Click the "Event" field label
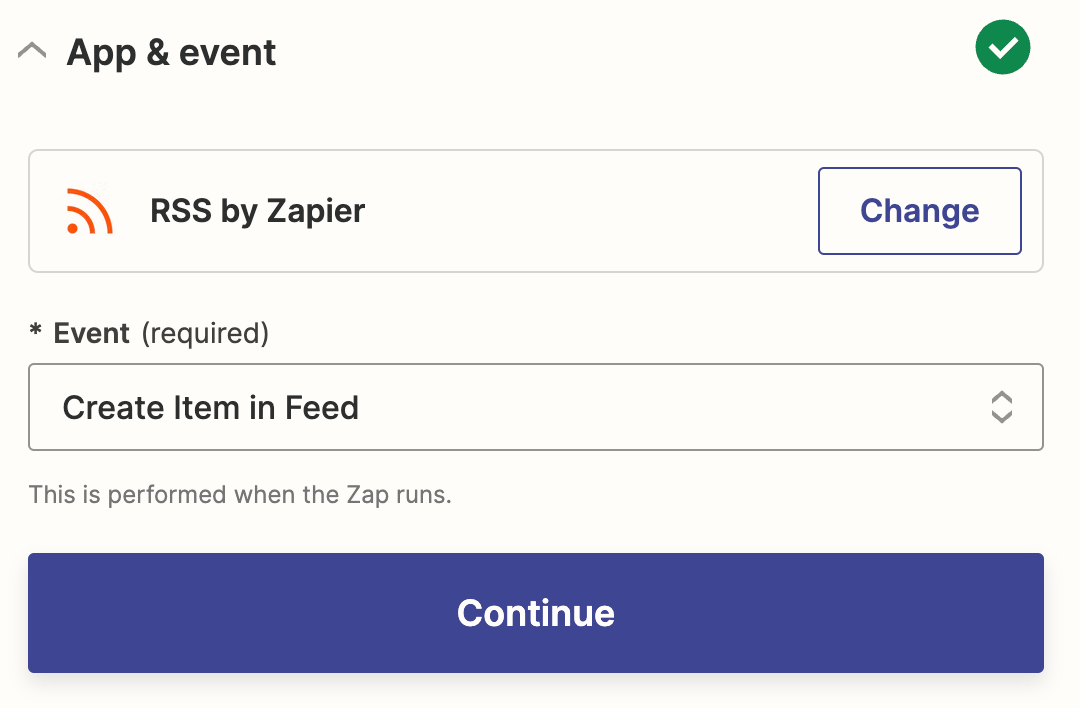 pos(92,333)
